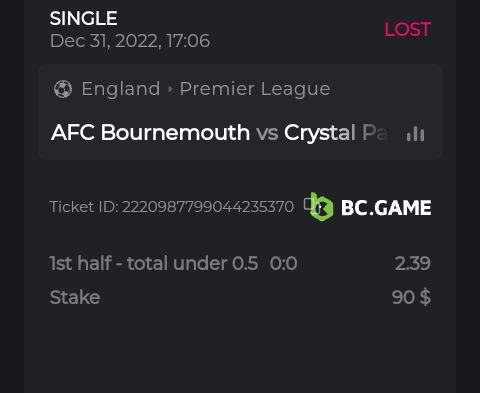Image resolution: width=480 pixels, height=393 pixels.
Task: Click the LOST status label
Action: [x=408, y=29]
